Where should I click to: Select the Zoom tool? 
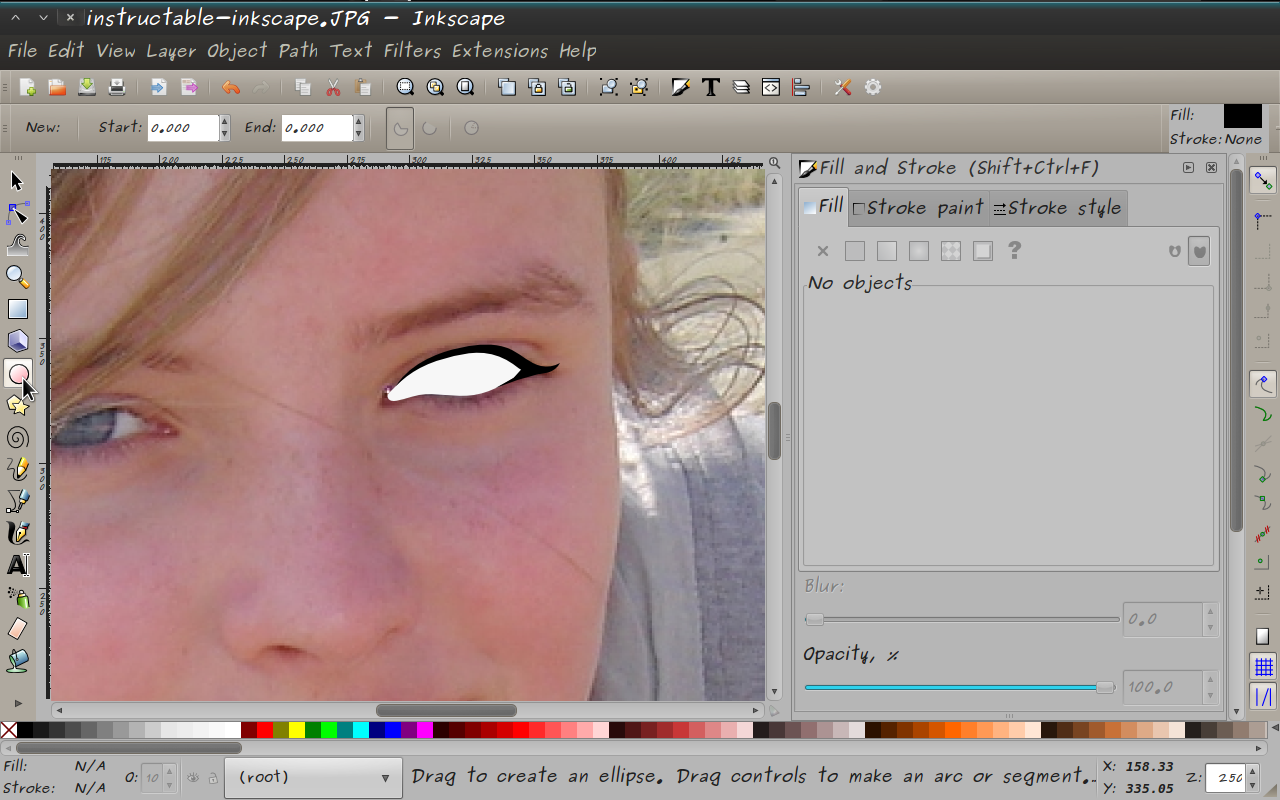tap(17, 277)
